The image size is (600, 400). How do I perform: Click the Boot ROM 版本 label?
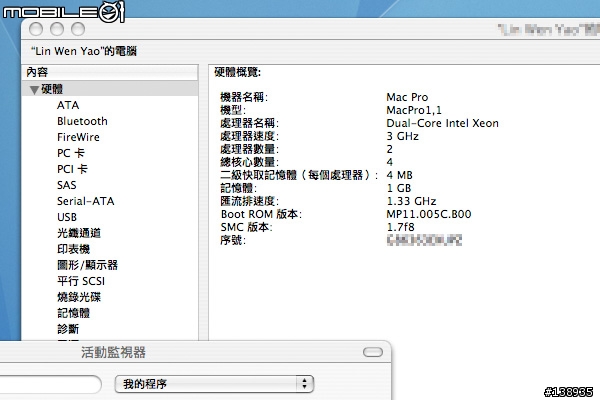261,214
